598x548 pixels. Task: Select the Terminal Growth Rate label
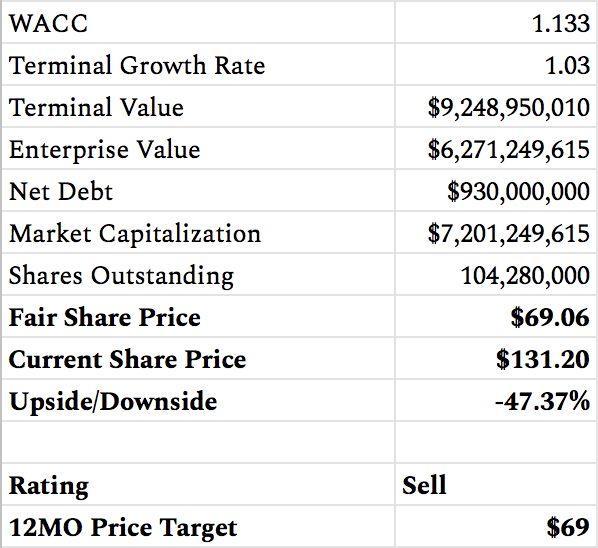pyautogui.click(x=137, y=65)
